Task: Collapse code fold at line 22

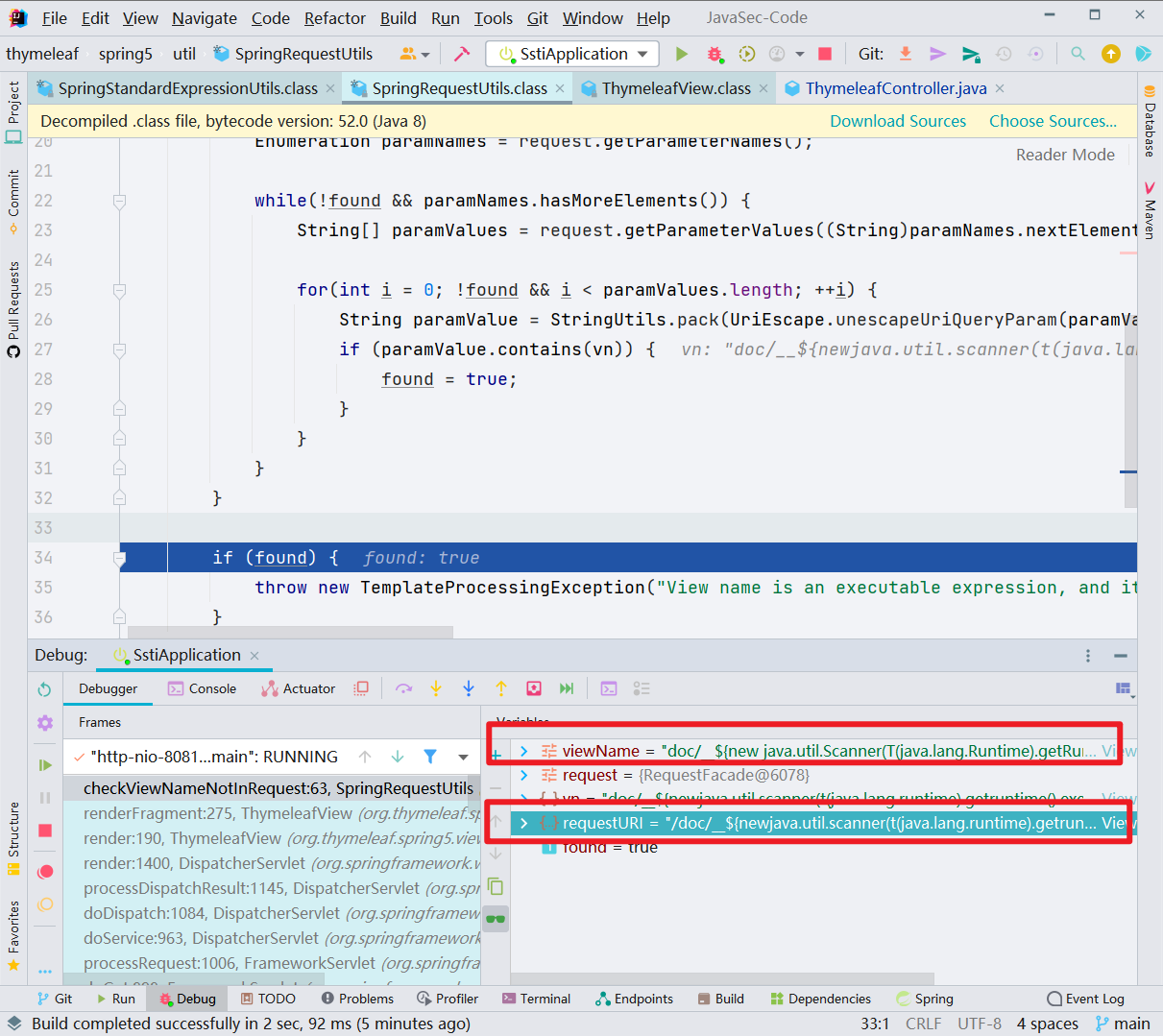Action: 119,201
